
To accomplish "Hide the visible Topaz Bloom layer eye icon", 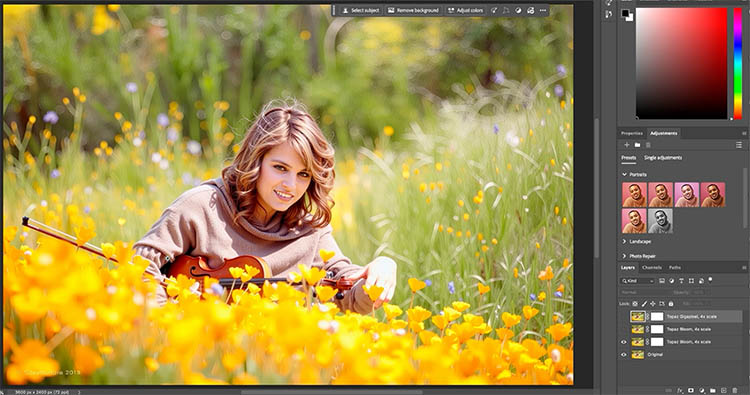I will [x=624, y=342].
